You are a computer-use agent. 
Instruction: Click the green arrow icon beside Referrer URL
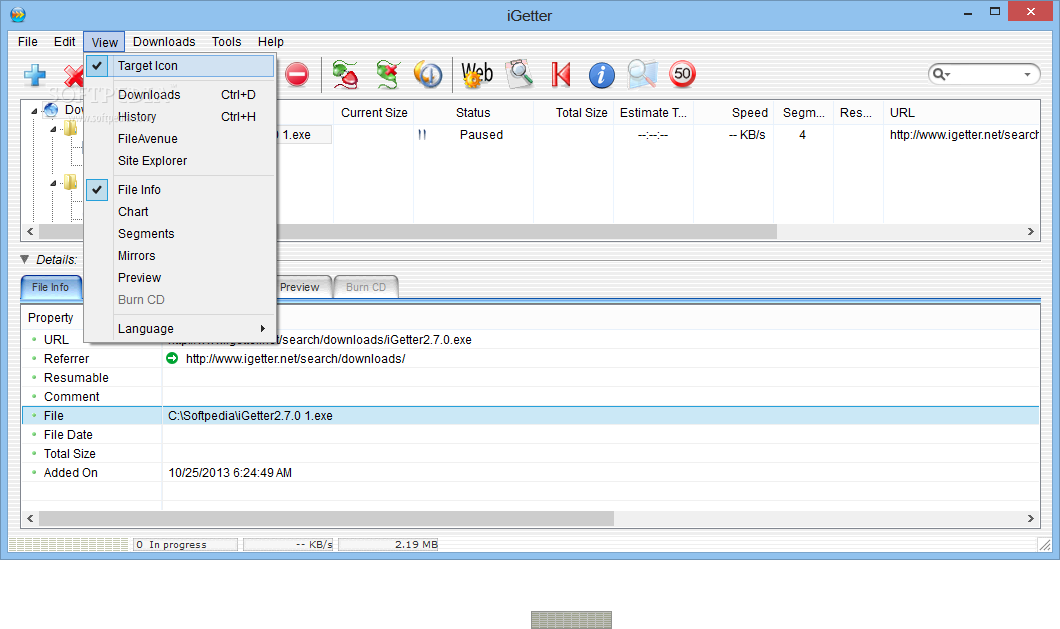tap(172, 358)
